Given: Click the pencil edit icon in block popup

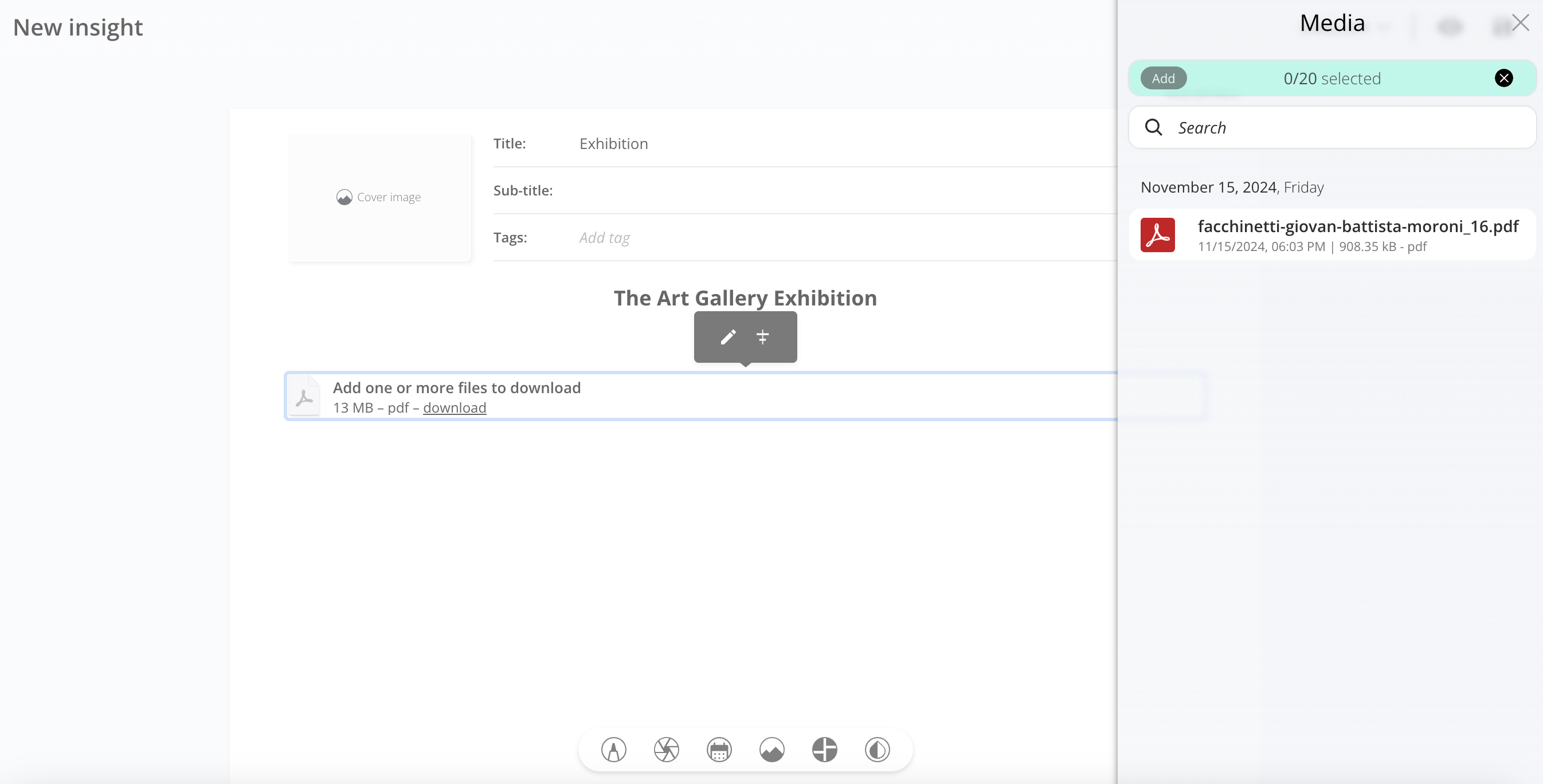Looking at the screenshot, I should (x=728, y=337).
